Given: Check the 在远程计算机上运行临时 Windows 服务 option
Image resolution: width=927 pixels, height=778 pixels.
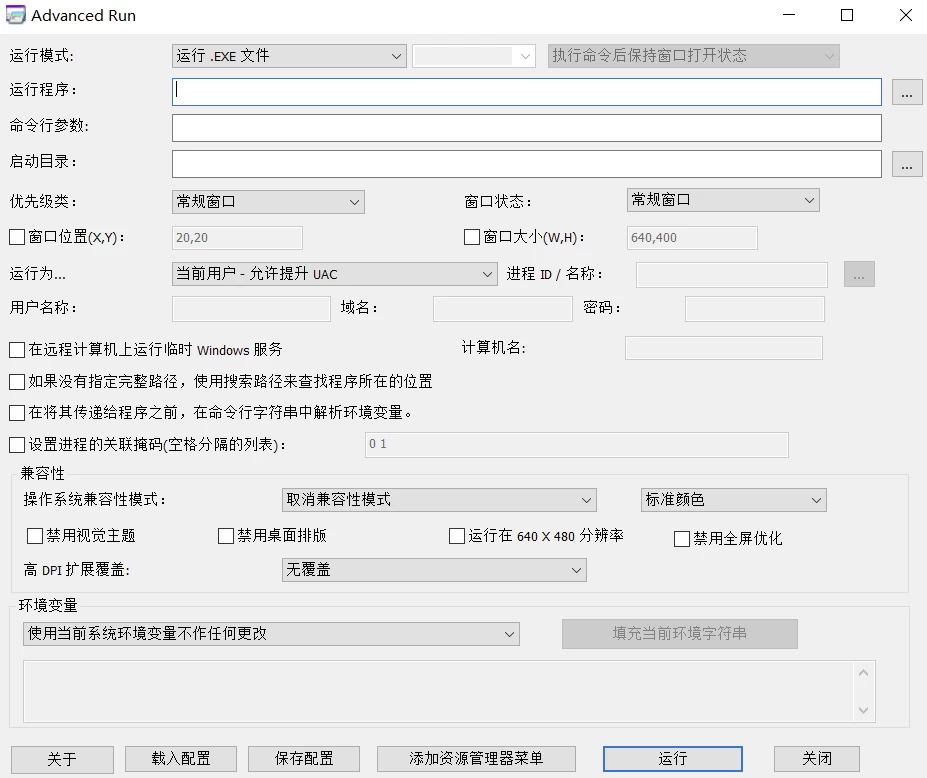Looking at the screenshot, I should tap(16, 350).
